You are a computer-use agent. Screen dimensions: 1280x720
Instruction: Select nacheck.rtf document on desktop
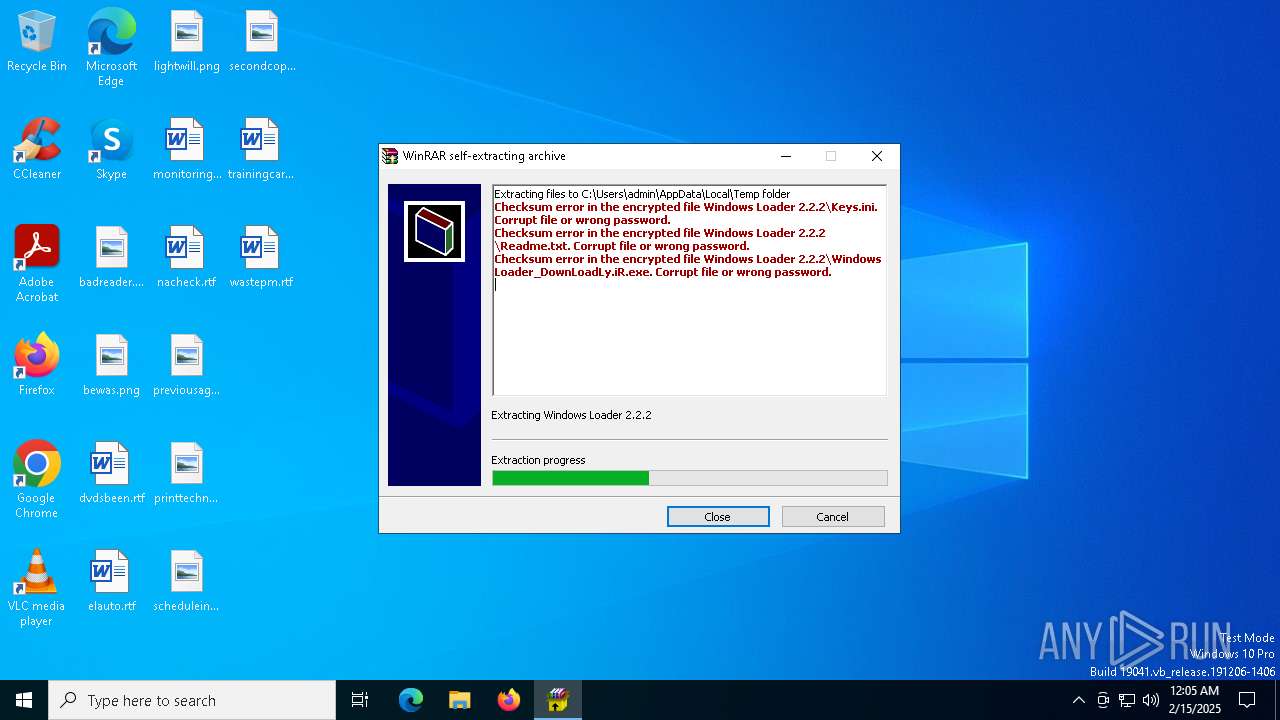click(x=187, y=257)
